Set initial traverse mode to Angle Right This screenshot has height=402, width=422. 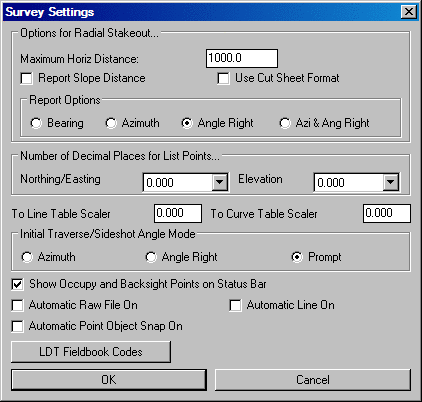tap(151, 257)
